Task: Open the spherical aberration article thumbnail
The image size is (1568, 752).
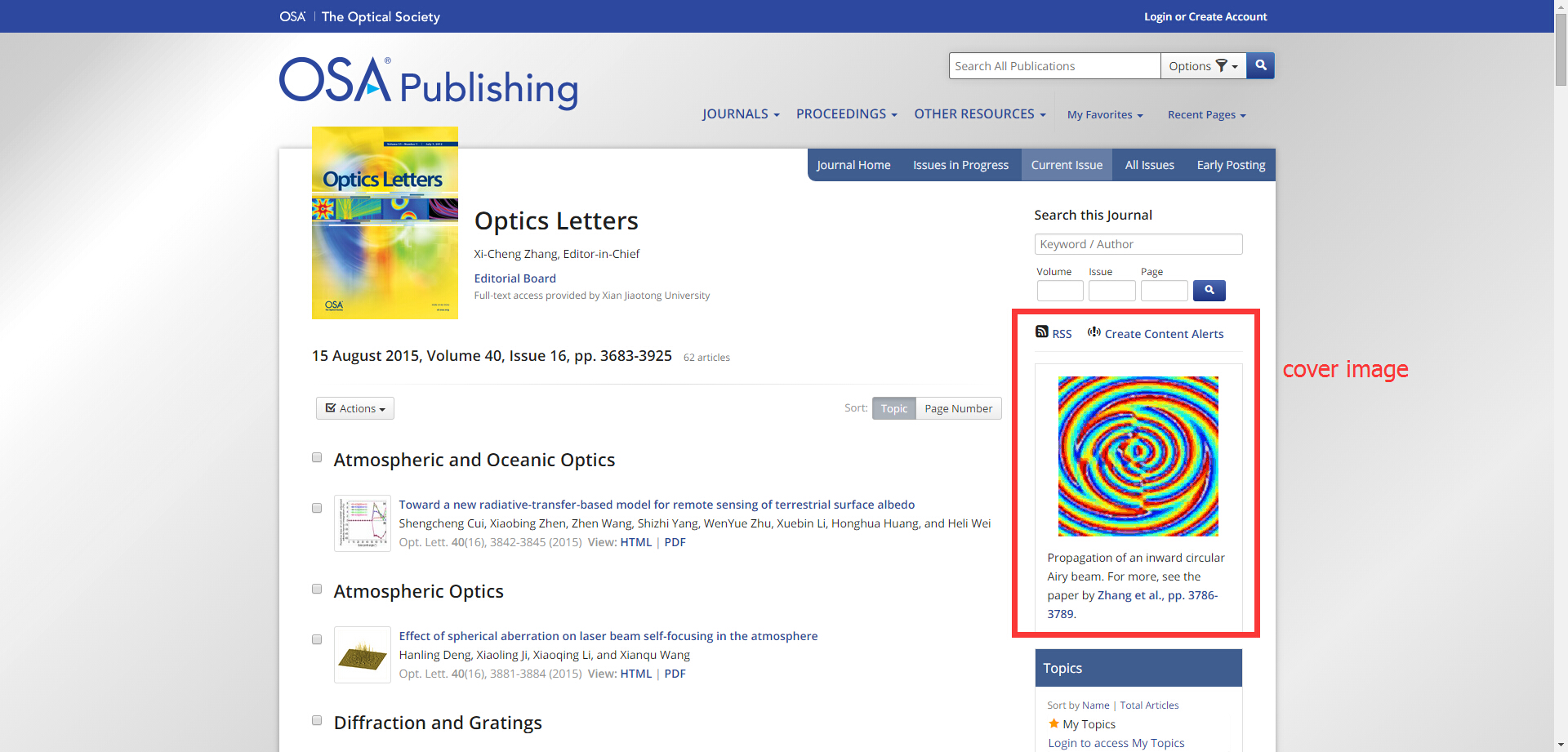Action: (x=362, y=655)
